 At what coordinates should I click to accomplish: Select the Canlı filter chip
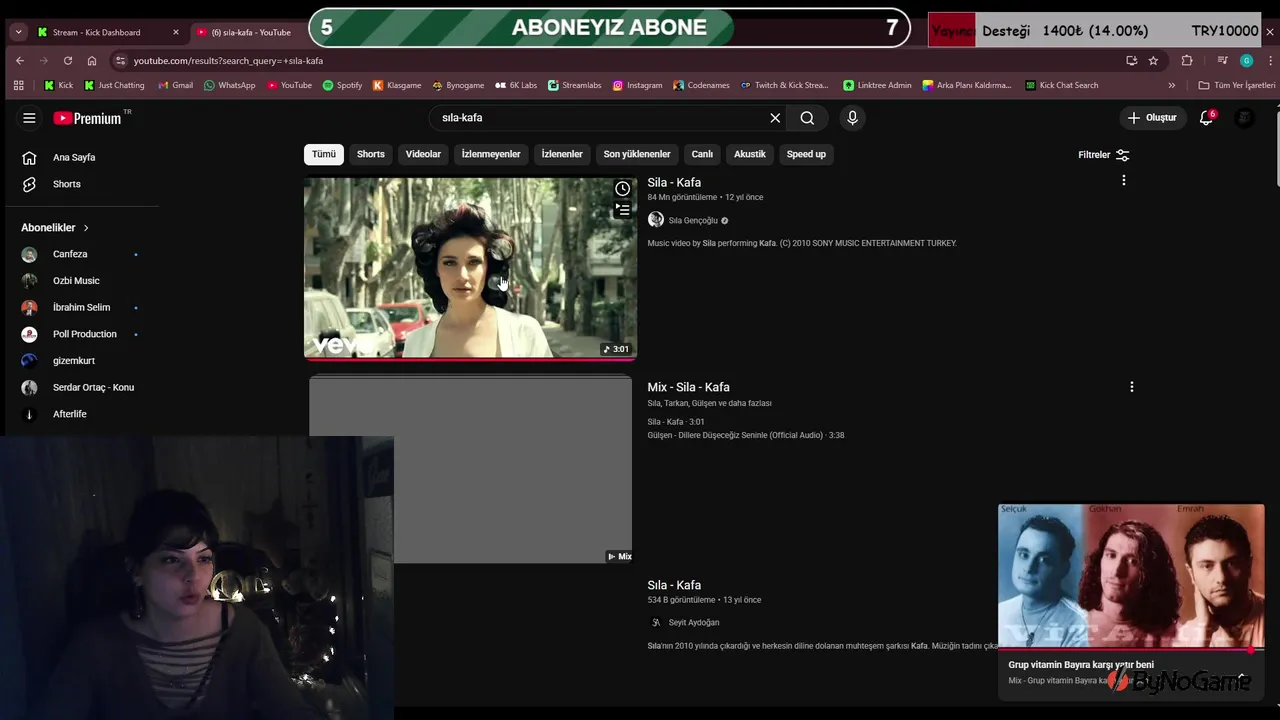(702, 154)
